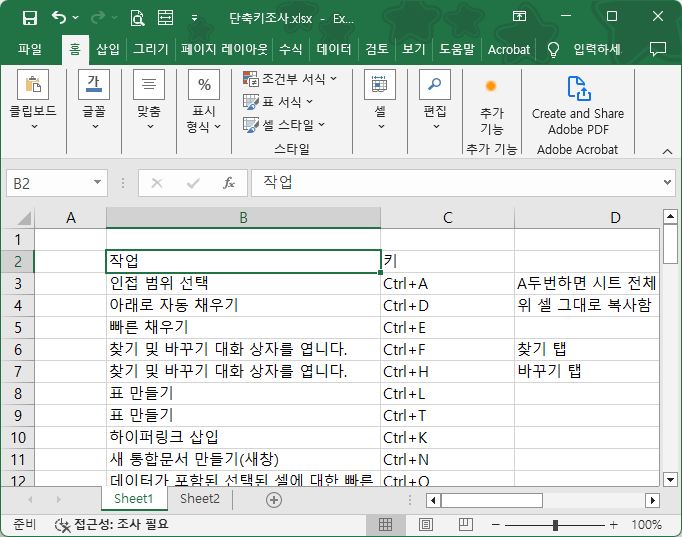
Task: Open the 검토 tab
Action: pyautogui.click(x=377, y=49)
